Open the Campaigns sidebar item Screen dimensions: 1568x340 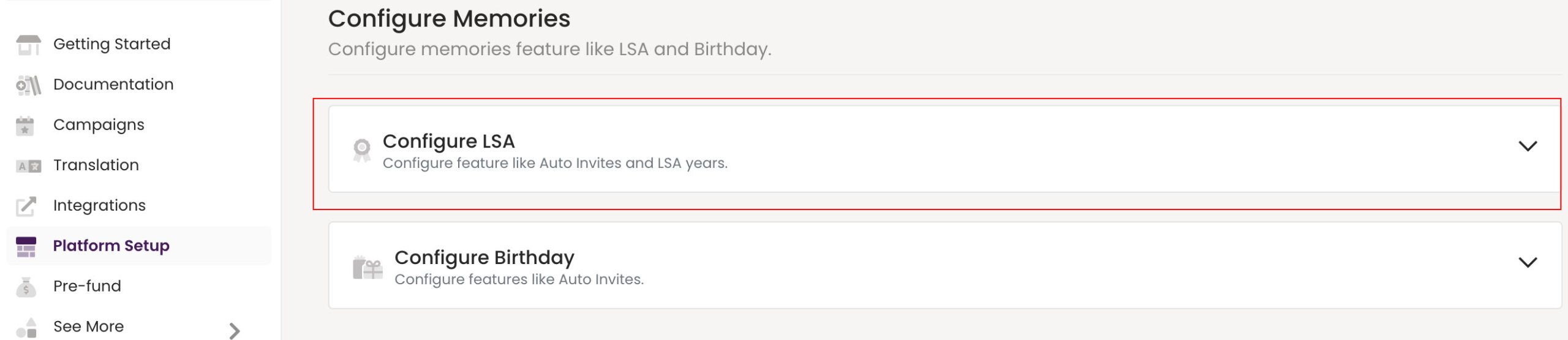point(99,125)
